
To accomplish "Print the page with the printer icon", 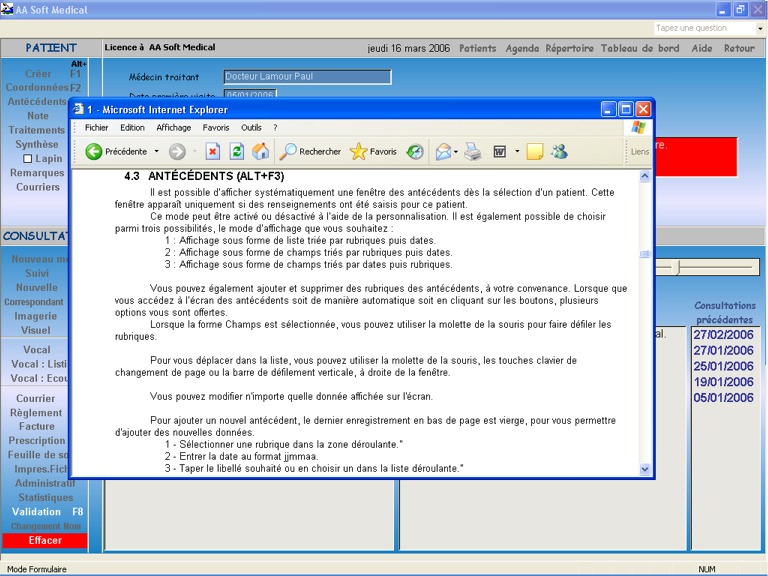I will [x=473, y=151].
